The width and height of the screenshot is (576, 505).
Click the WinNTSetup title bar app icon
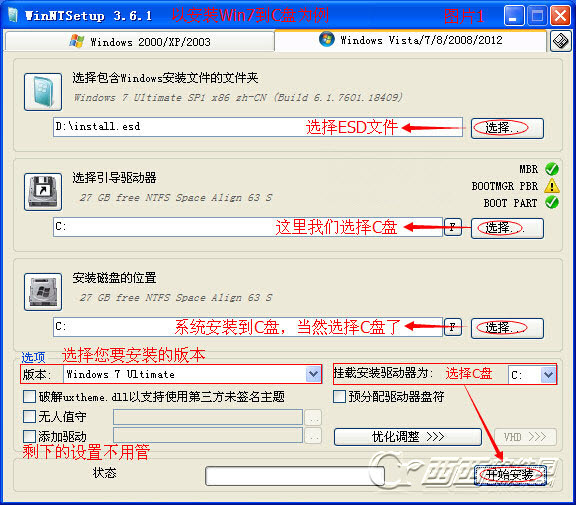[12, 15]
